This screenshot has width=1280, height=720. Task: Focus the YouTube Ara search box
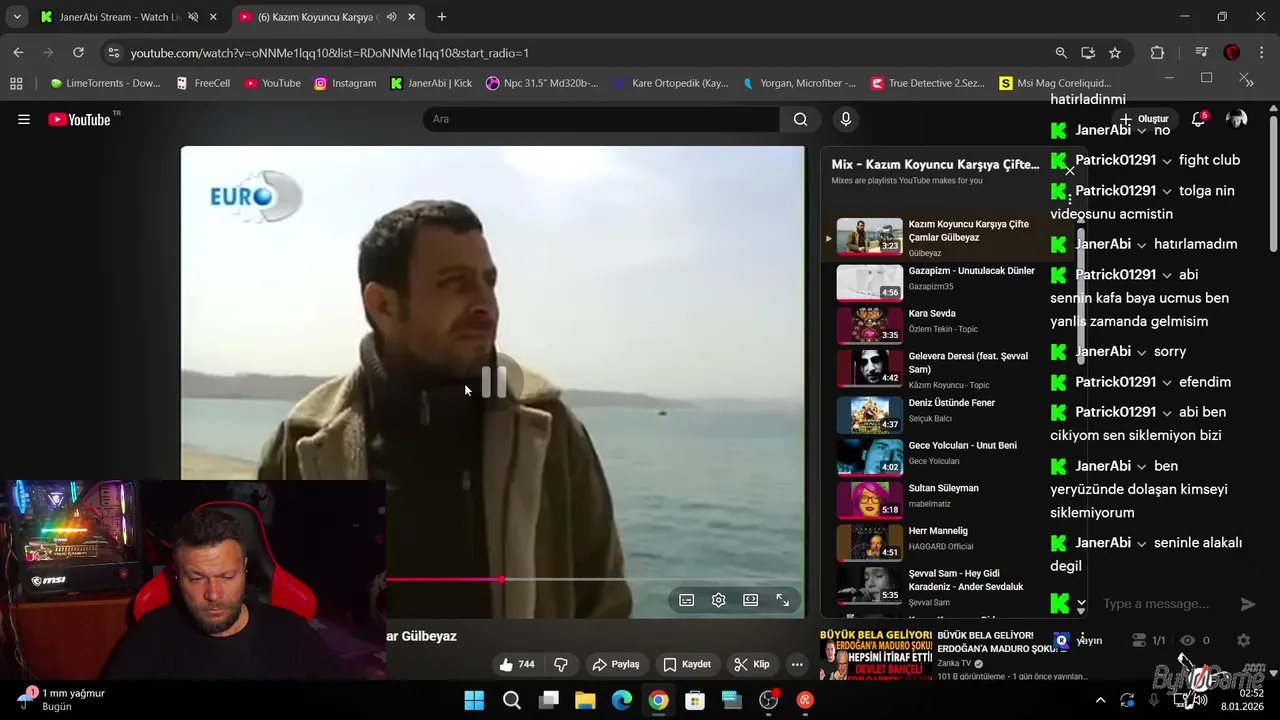click(601, 119)
